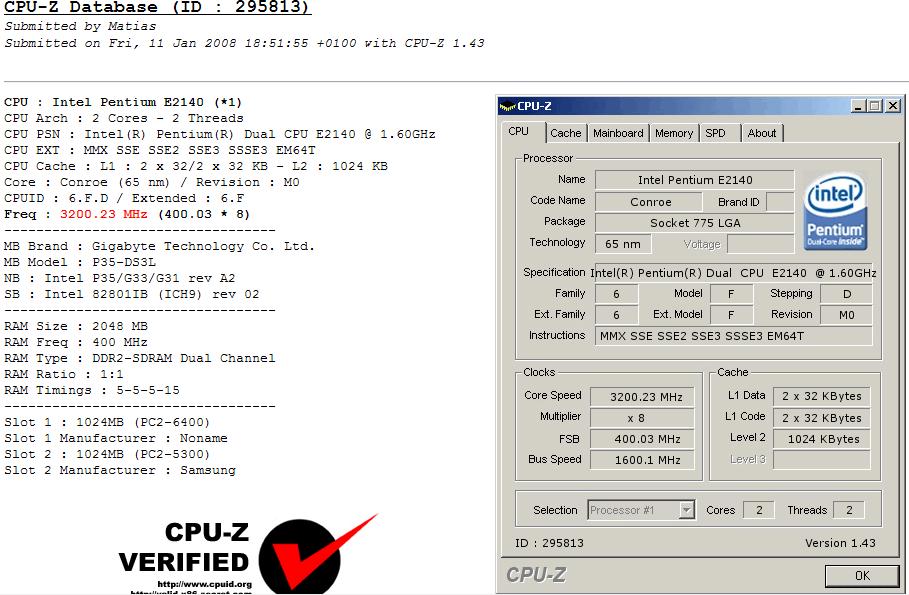The width and height of the screenshot is (909, 595).
Task: Click the red 3200.23 MHz frequency text
Action: [104, 214]
